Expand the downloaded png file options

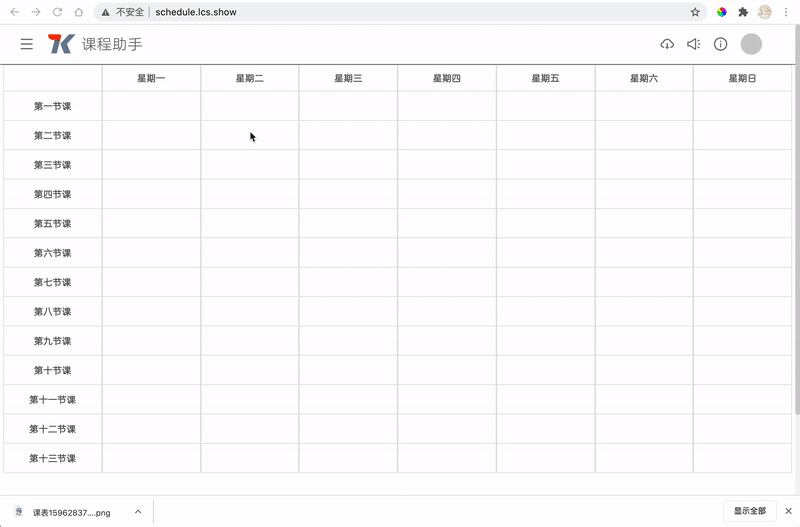tap(138, 512)
